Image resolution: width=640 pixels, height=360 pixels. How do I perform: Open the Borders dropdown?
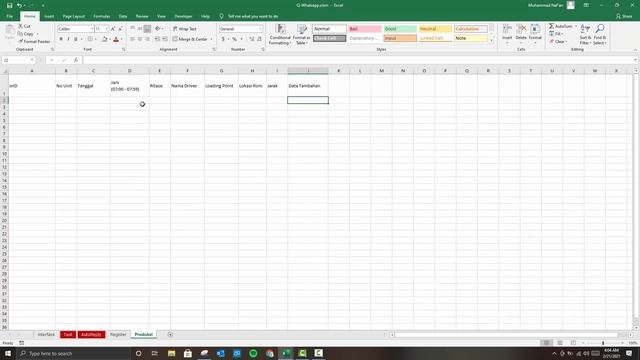[95, 39]
